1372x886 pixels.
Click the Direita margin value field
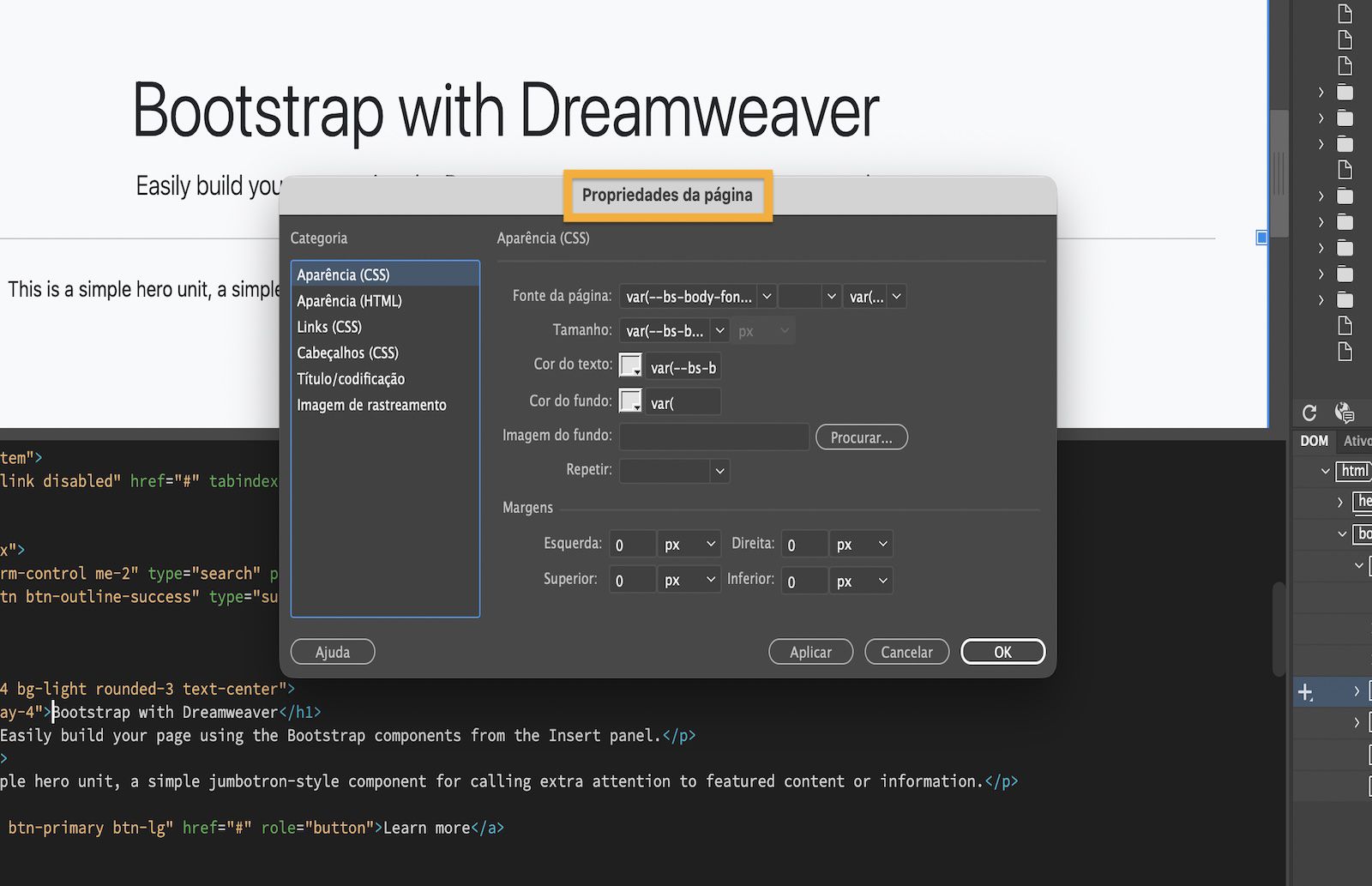click(804, 545)
